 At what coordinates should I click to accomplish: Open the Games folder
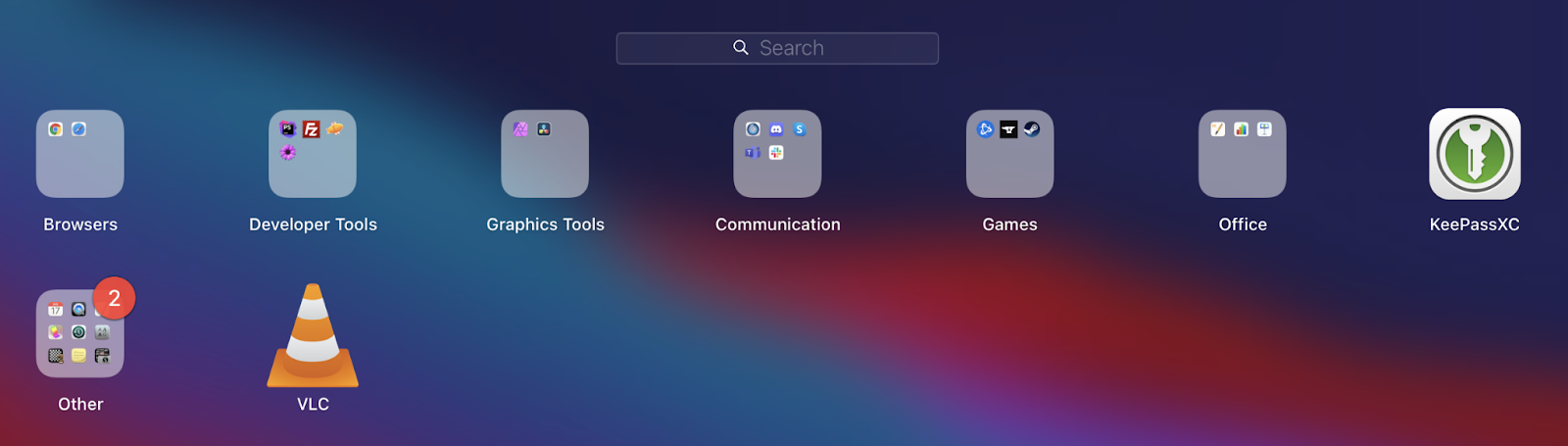(x=1009, y=154)
